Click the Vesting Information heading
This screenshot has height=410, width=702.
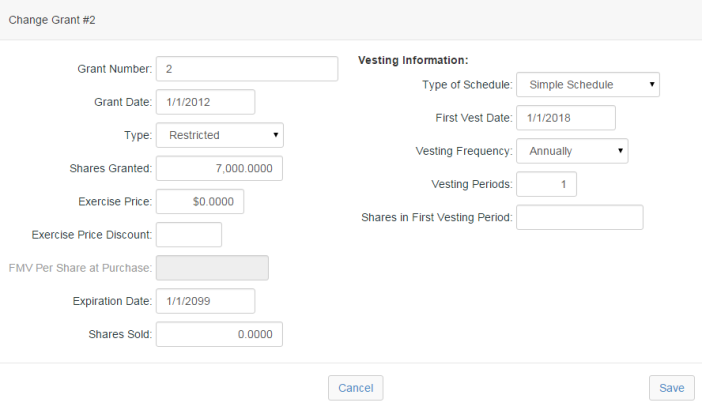413,60
